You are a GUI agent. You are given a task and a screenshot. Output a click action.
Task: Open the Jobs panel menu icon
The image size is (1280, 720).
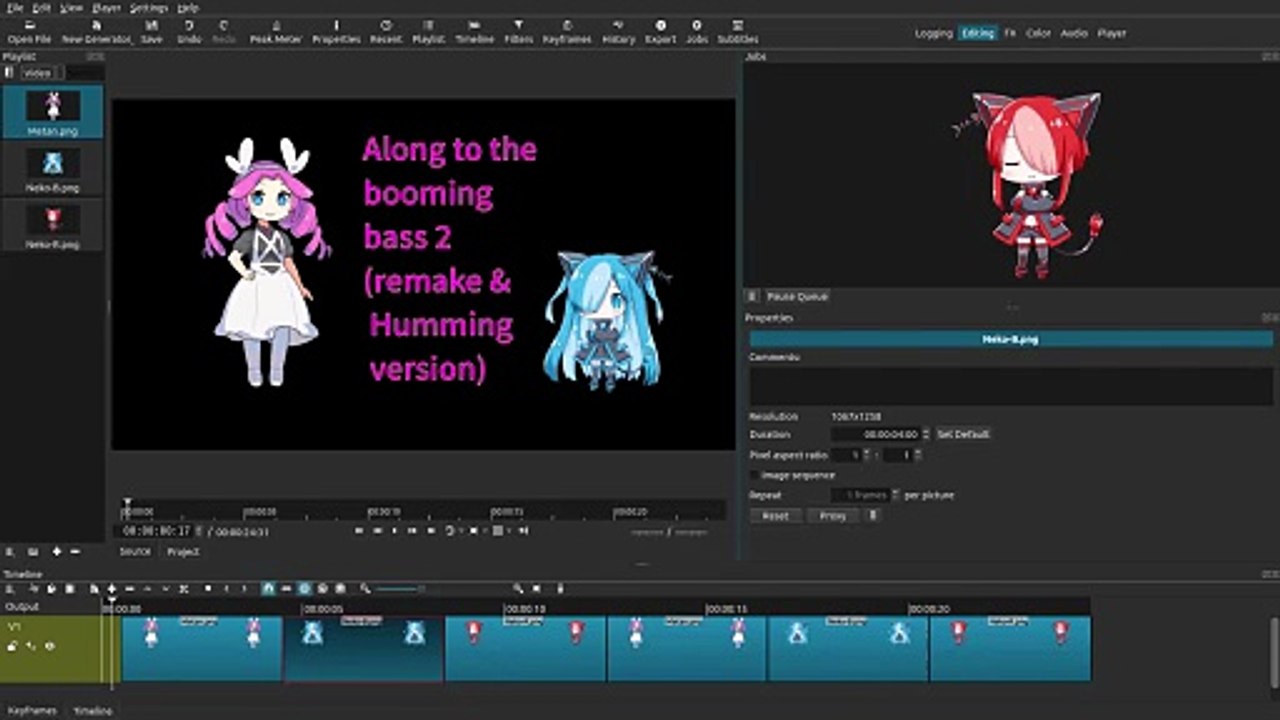click(x=753, y=296)
